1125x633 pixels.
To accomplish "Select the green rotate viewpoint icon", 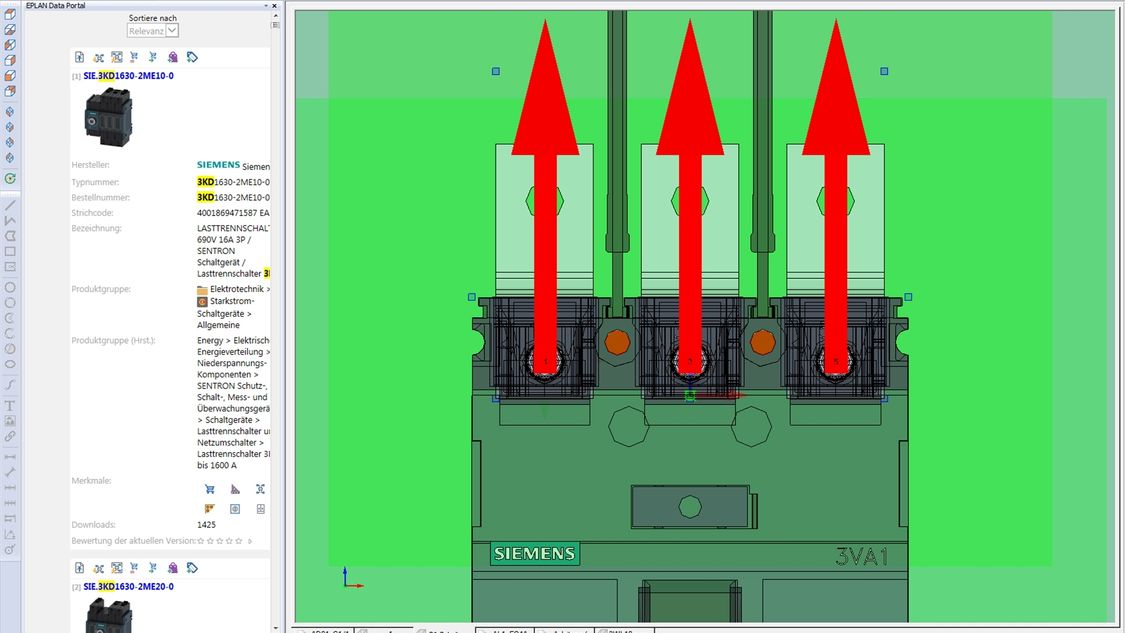I will pyautogui.click(x=10, y=179).
